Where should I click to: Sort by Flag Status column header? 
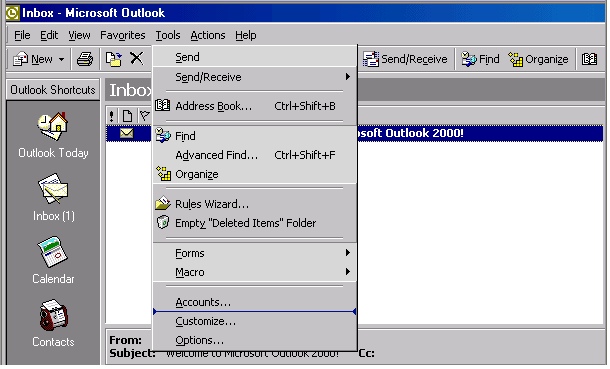click(144, 115)
